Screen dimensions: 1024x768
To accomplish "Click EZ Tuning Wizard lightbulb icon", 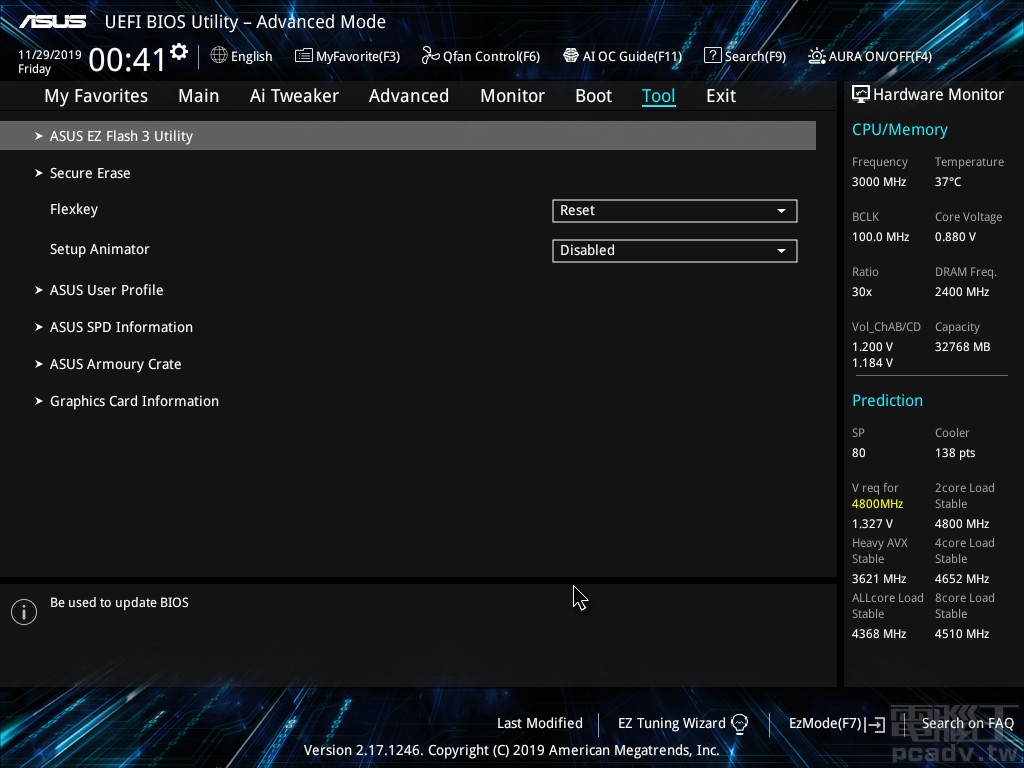I will tap(740, 724).
